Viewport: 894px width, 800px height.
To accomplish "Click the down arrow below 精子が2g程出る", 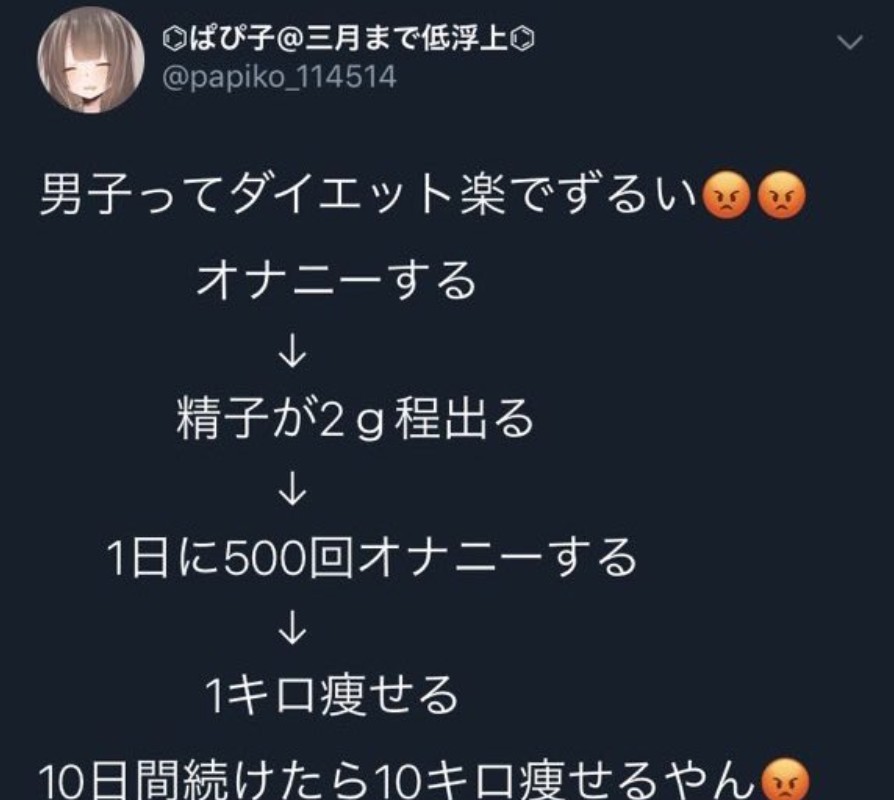I will coord(293,492).
